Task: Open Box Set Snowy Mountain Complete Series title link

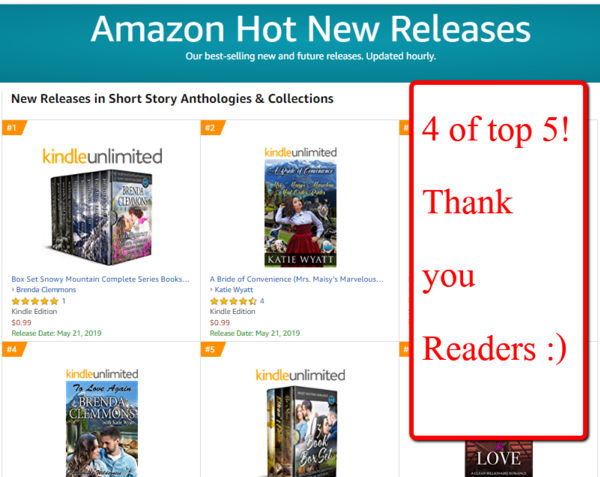Action: 100,279
